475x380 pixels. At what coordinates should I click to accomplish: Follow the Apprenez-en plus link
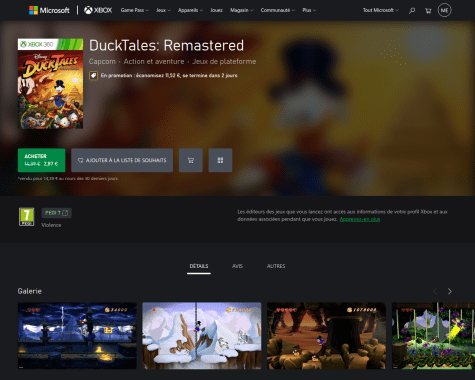(360, 219)
